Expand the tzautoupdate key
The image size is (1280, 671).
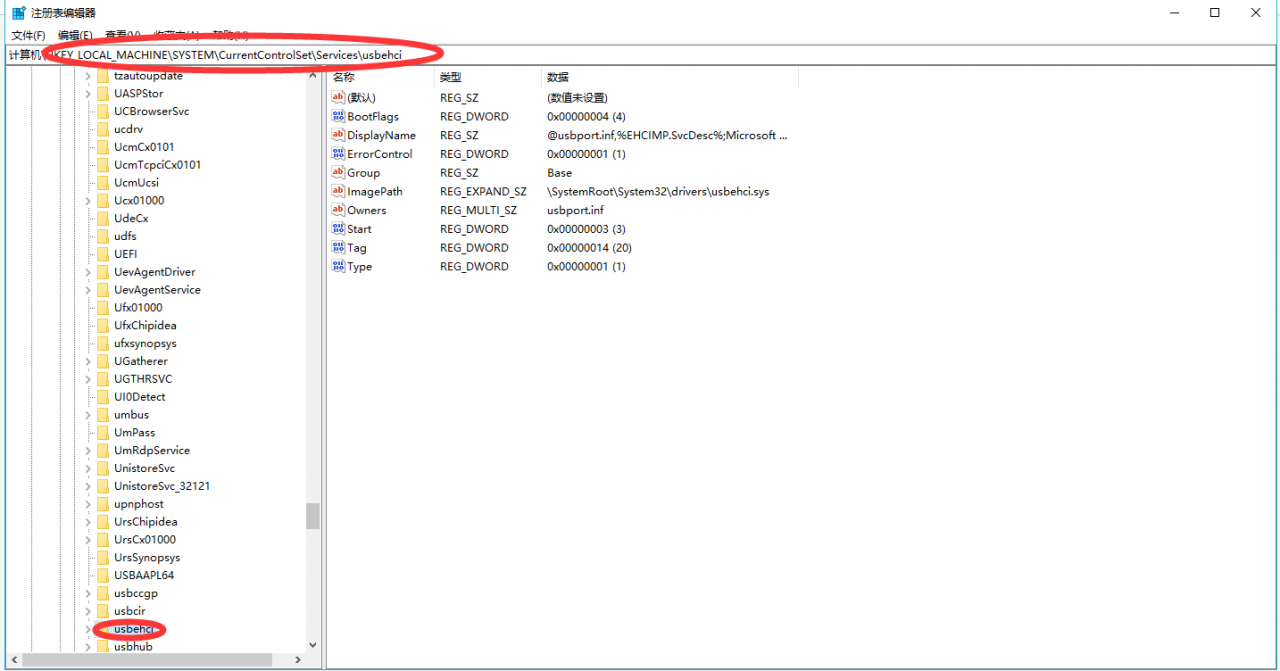(x=87, y=76)
